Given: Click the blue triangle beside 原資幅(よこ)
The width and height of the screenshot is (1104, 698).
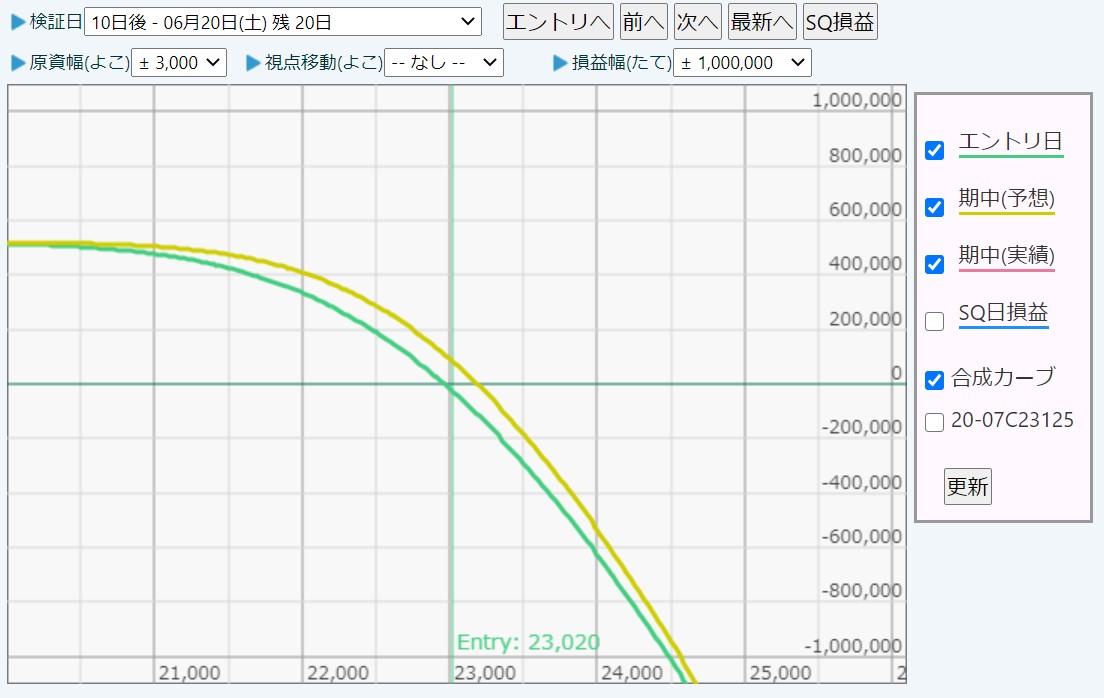Looking at the screenshot, I should [x=18, y=63].
